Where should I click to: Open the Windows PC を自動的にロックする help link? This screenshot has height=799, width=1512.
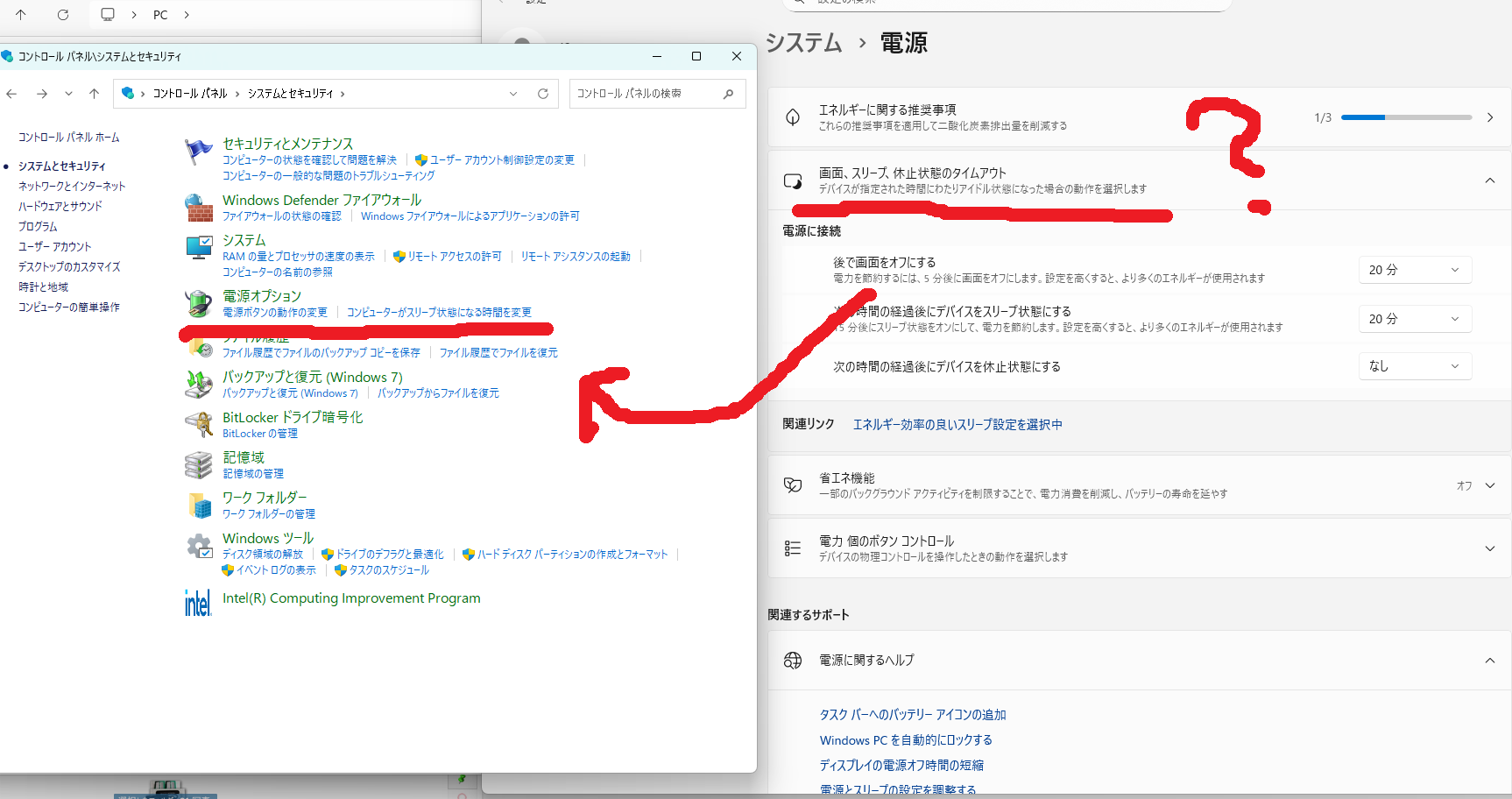click(906, 740)
